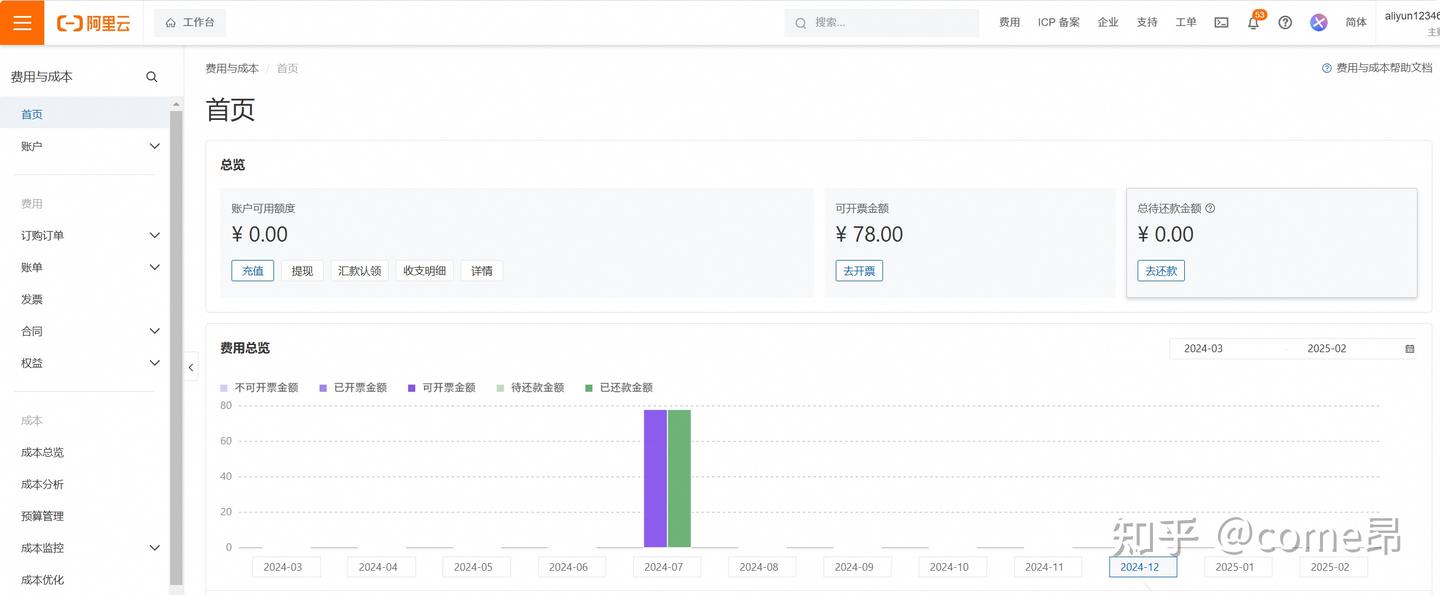The height and width of the screenshot is (595, 1440).
Task: Open 预算管理 in the sidebar
Action: (x=85, y=516)
